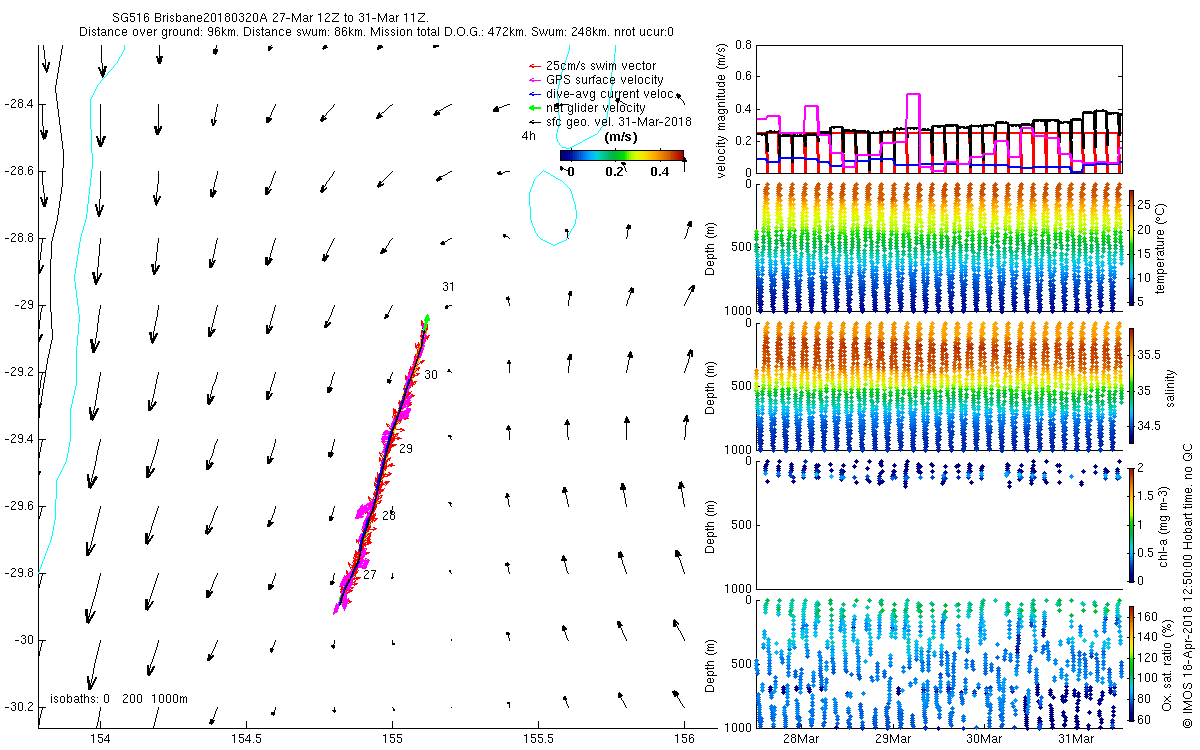Screen dimensions: 1200x750
Task: Click the 'velocity magnitude (m/s)' axis label
Action: coord(722,110)
